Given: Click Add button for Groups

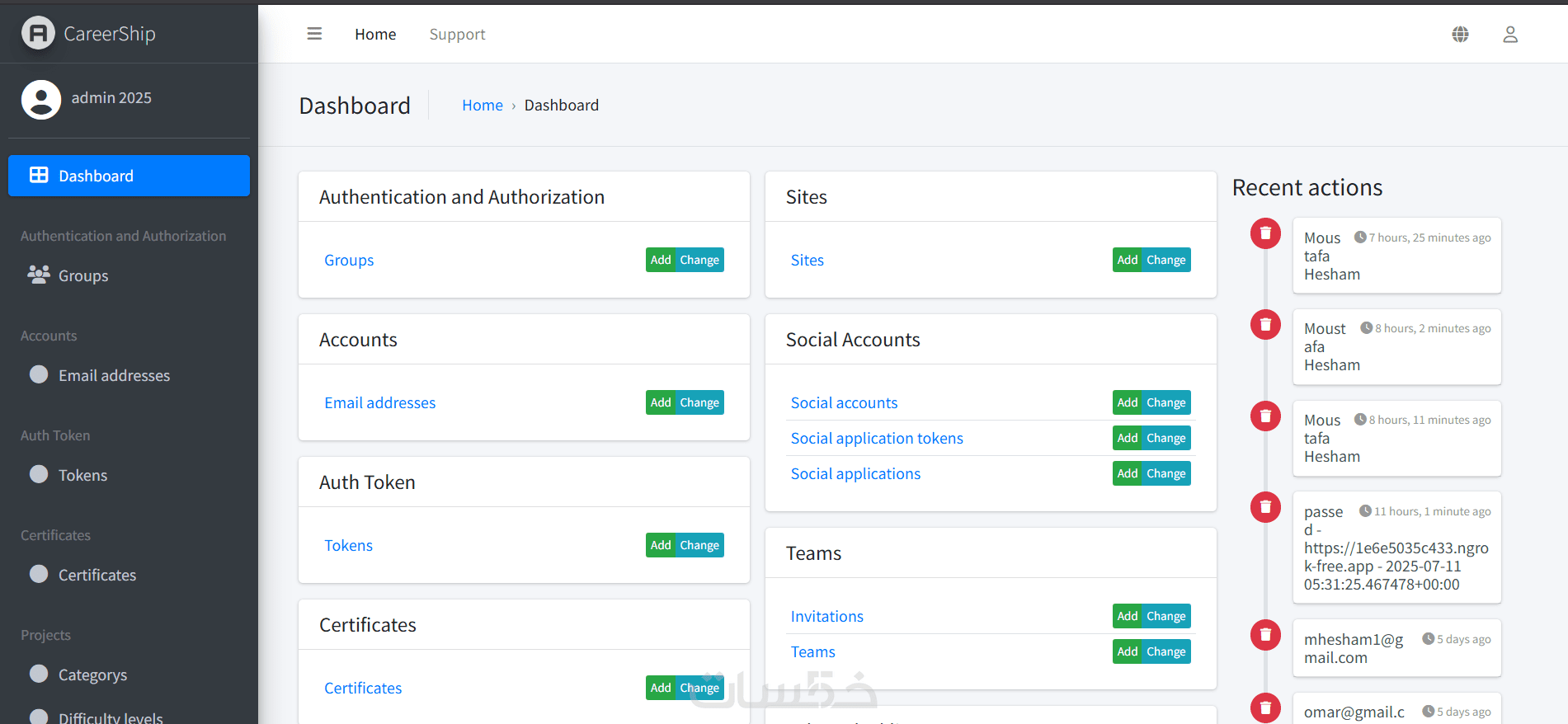Looking at the screenshot, I should click(660, 260).
